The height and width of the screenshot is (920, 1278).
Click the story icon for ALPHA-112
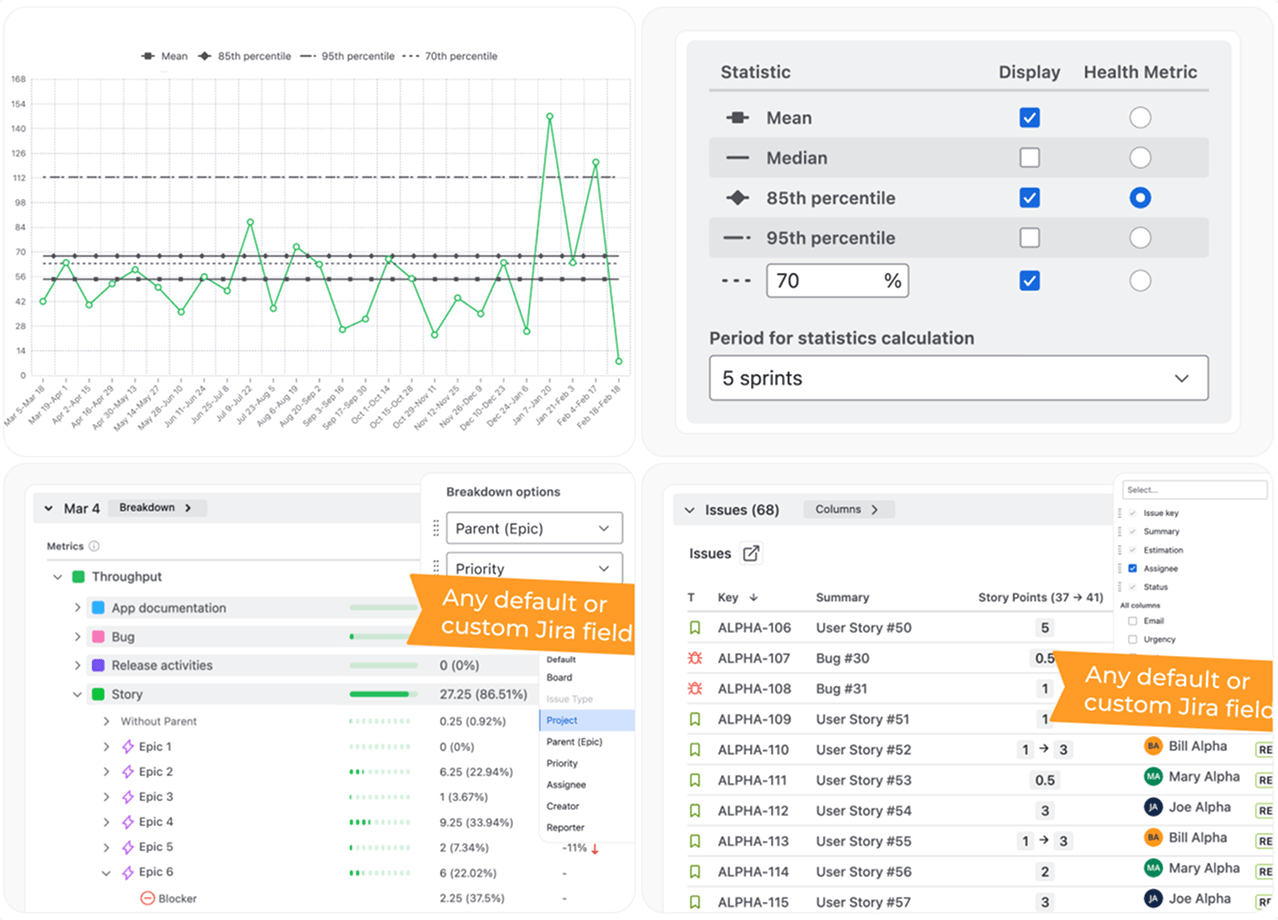[695, 811]
